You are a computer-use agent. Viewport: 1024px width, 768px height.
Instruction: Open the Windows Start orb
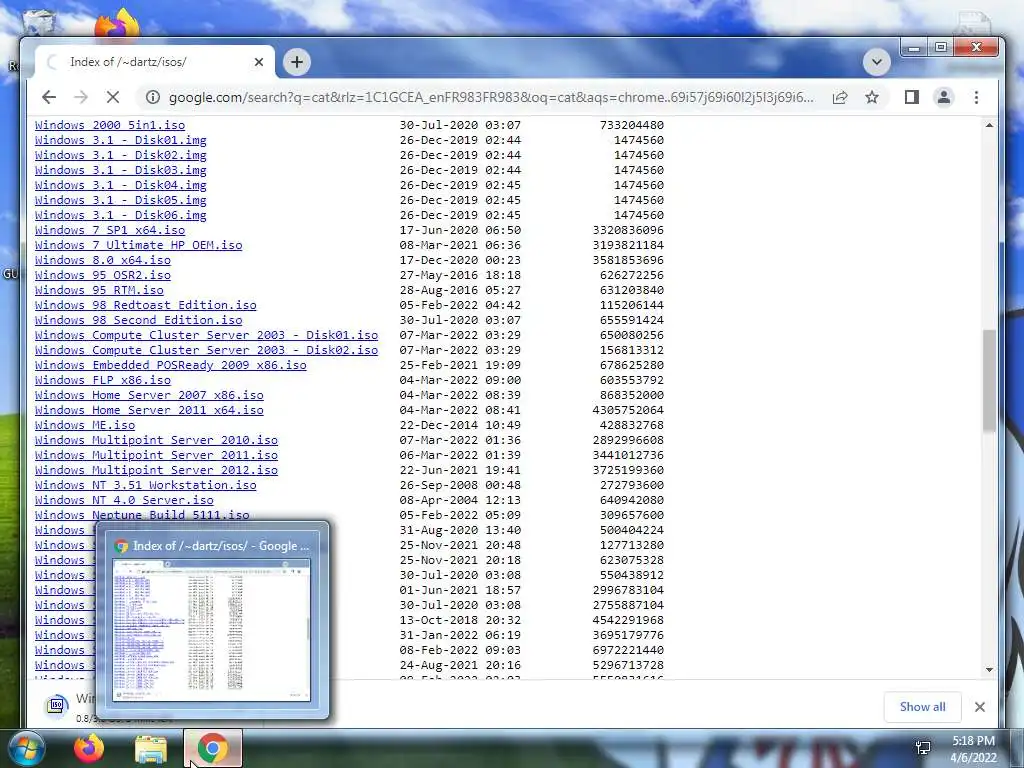point(26,748)
